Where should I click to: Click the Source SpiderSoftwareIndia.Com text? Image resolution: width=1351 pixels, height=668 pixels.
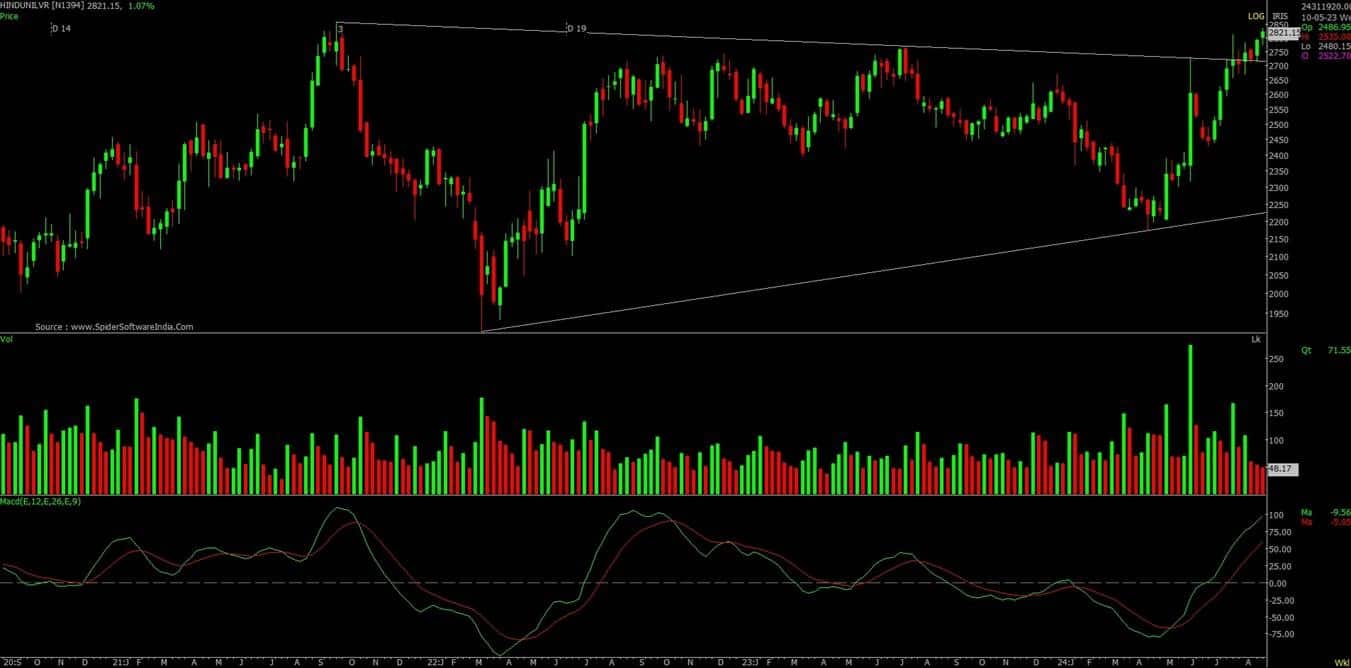[x=114, y=326]
